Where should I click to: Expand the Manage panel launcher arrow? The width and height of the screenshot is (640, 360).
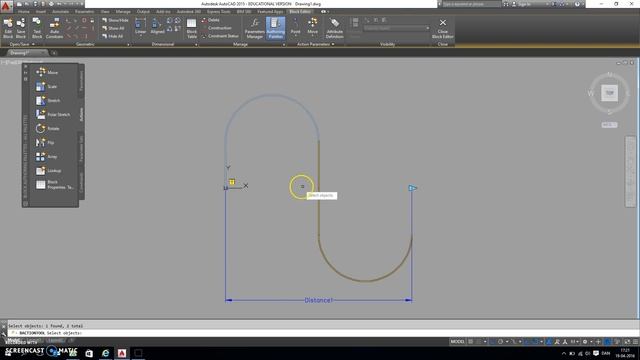tap(284, 44)
